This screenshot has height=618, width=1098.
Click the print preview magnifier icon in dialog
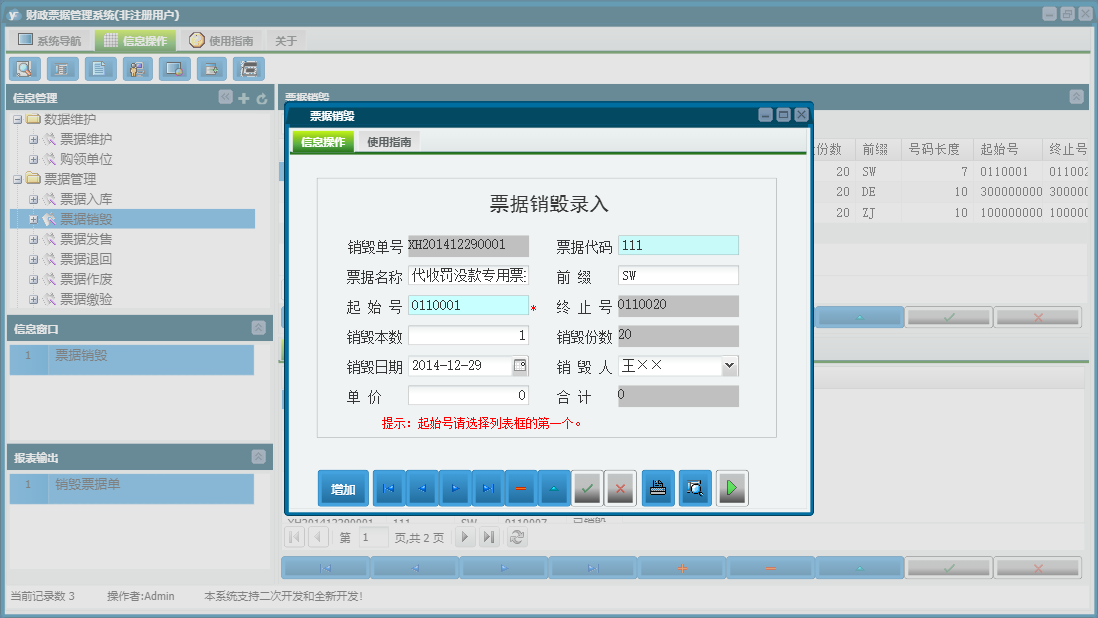click(695, 489)
